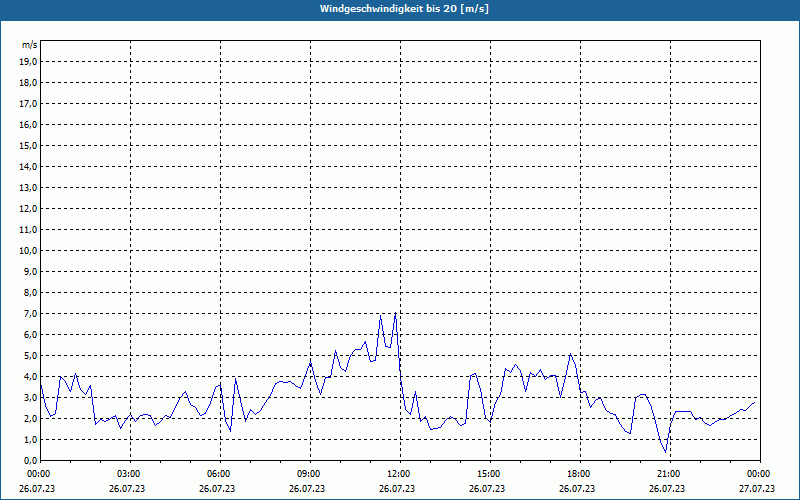Click the "16,0" y-axis value

pyautogui.click(x=28, y=124)
